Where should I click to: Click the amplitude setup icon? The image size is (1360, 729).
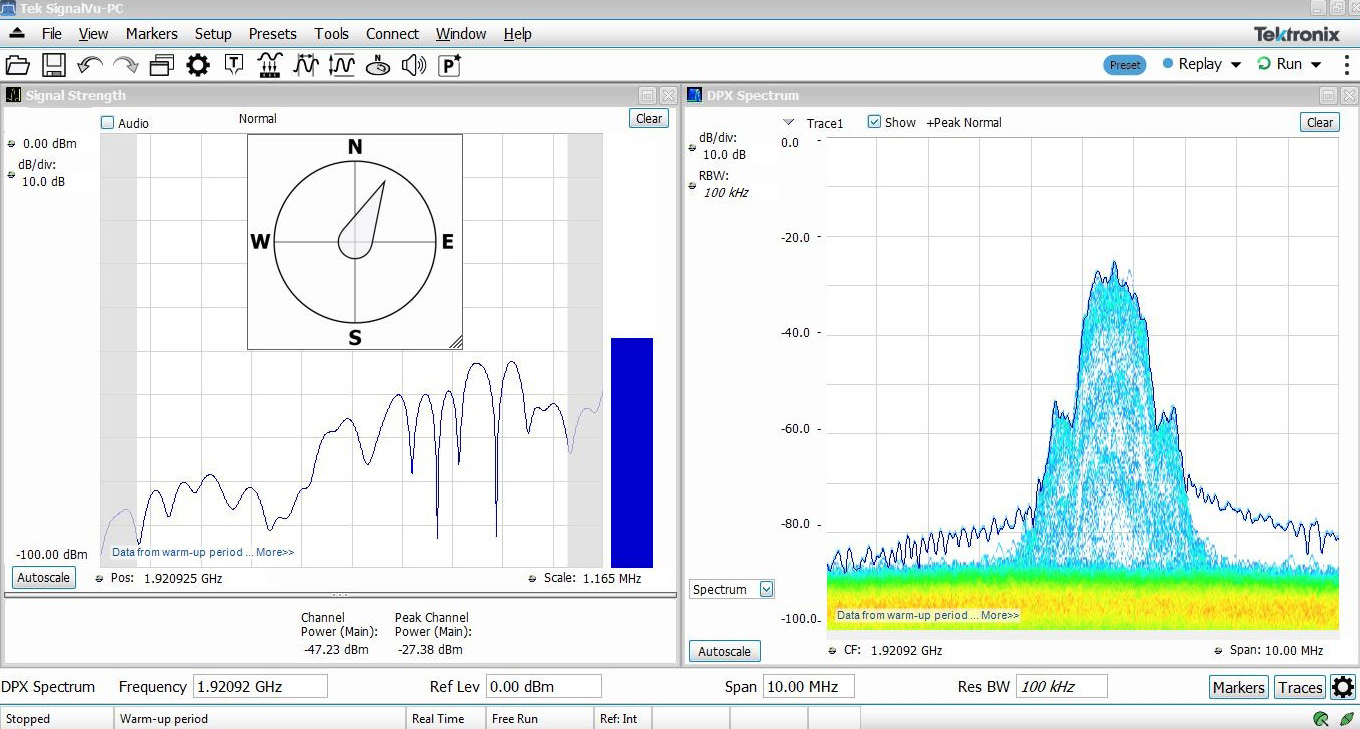pyautogui.click(x=341, y=64)
